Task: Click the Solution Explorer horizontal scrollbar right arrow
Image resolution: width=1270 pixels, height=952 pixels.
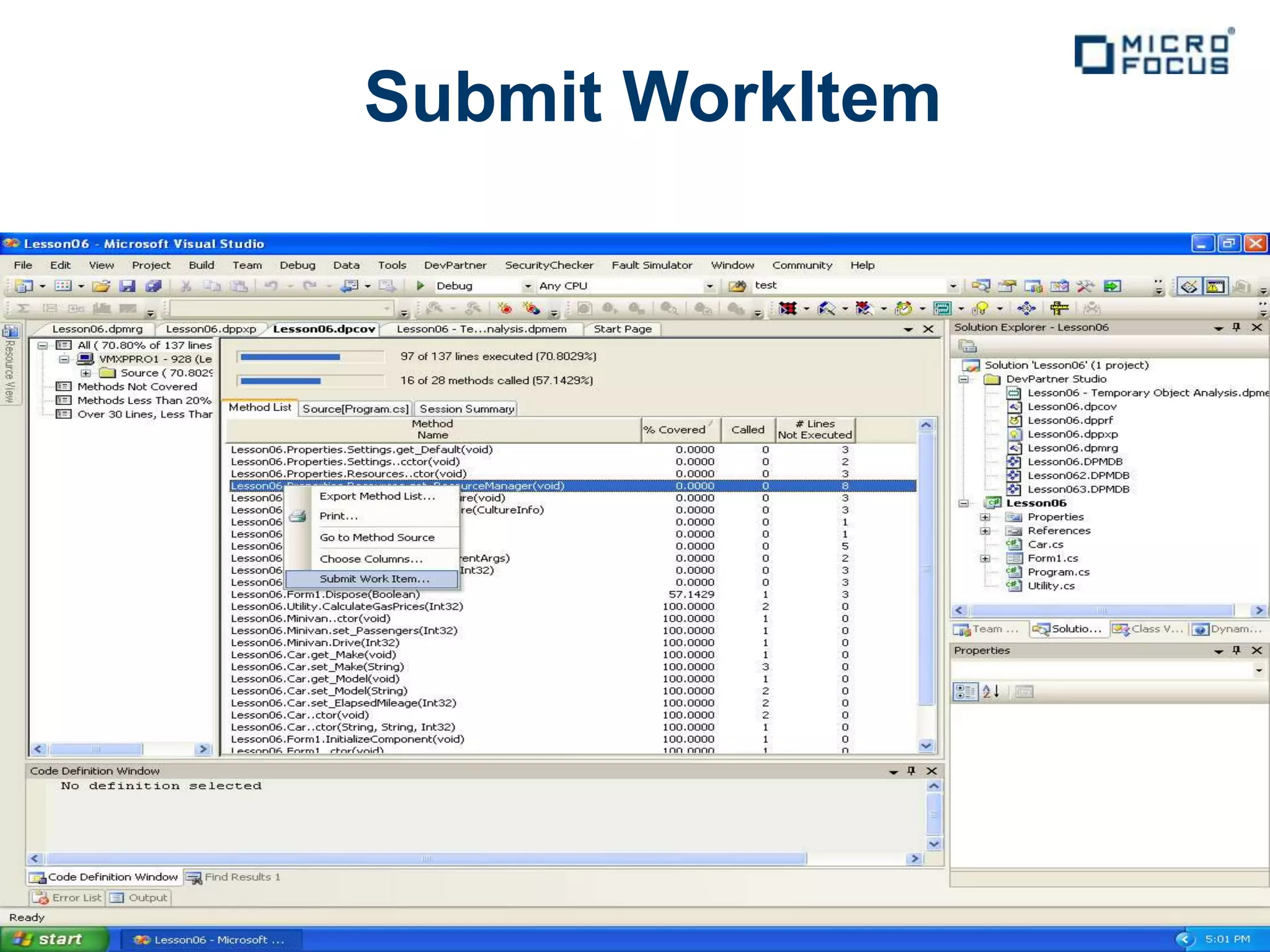Action: 1259,610
